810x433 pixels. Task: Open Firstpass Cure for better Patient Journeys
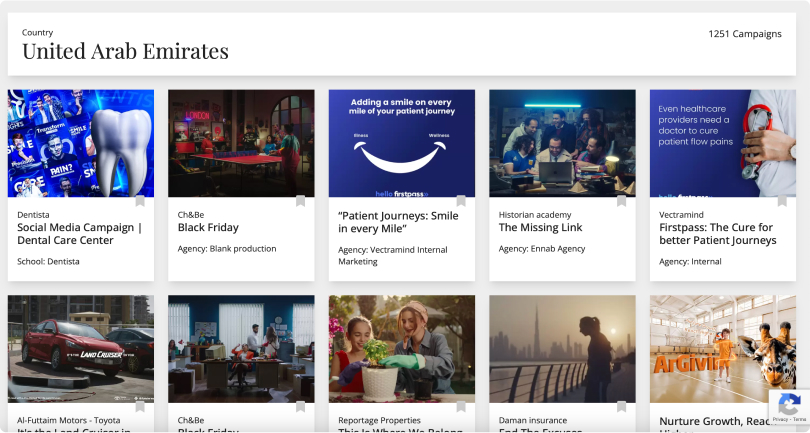(x=717, y=234)
